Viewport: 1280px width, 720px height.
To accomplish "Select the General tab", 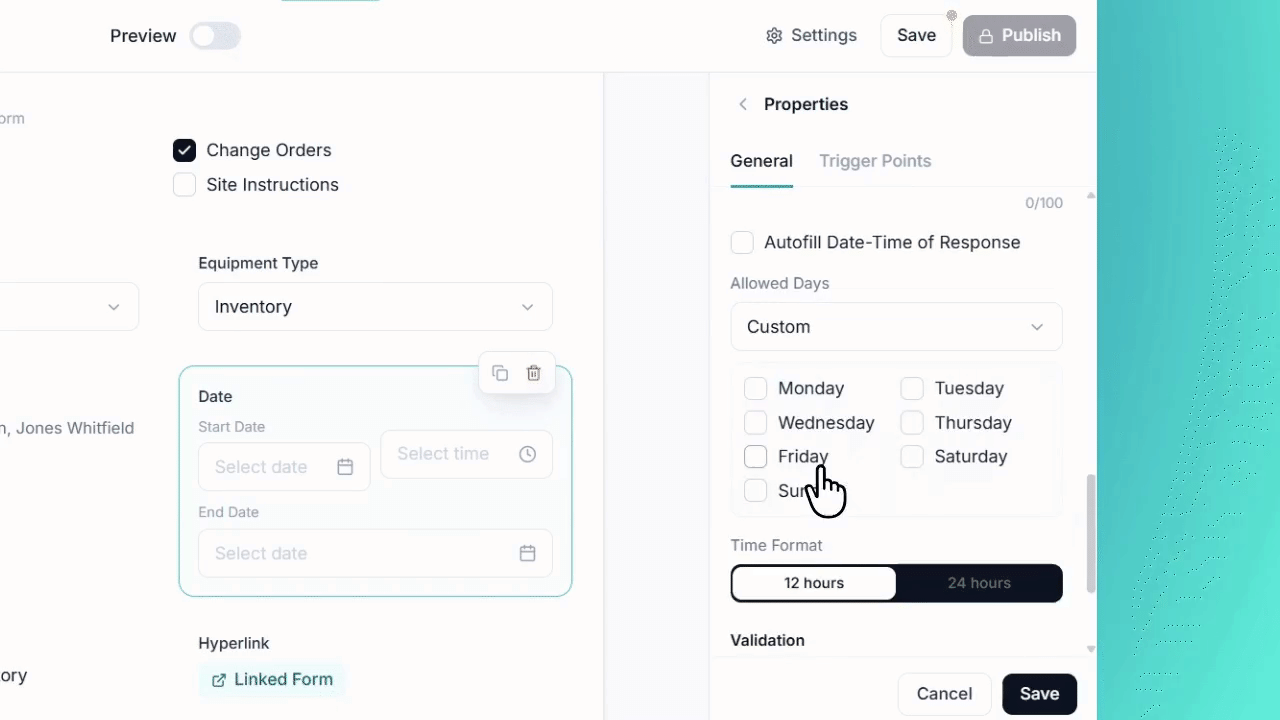I will (761, 161).
